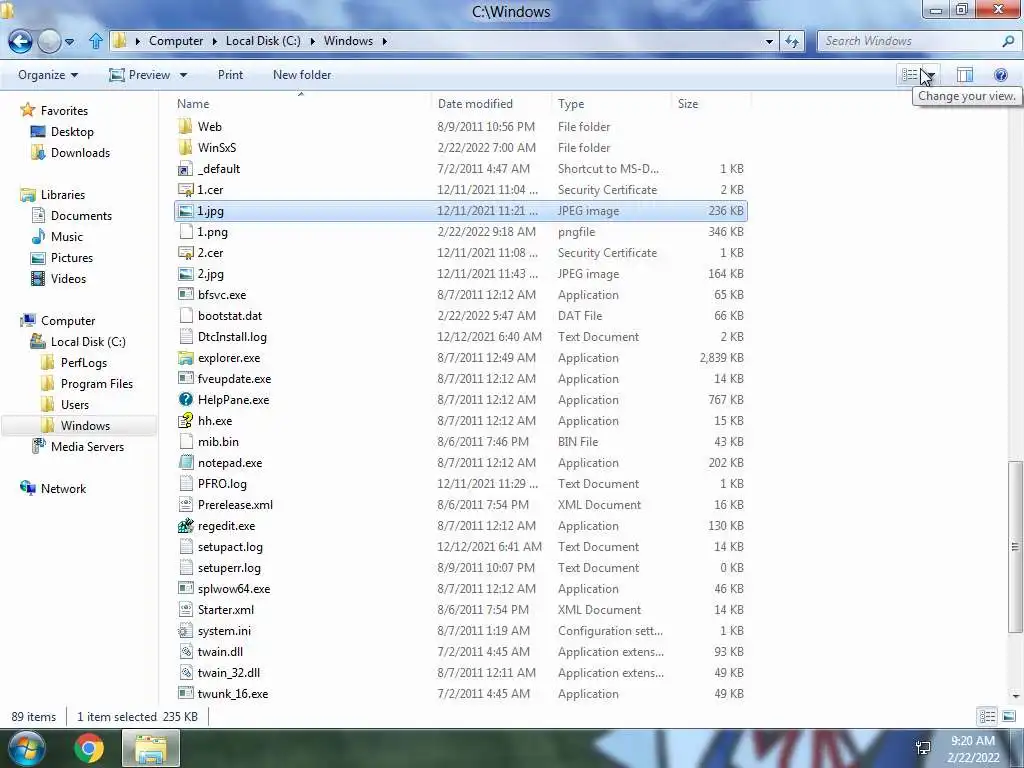
Task: Select Network in the navigation pane
Action: point(63,488)
